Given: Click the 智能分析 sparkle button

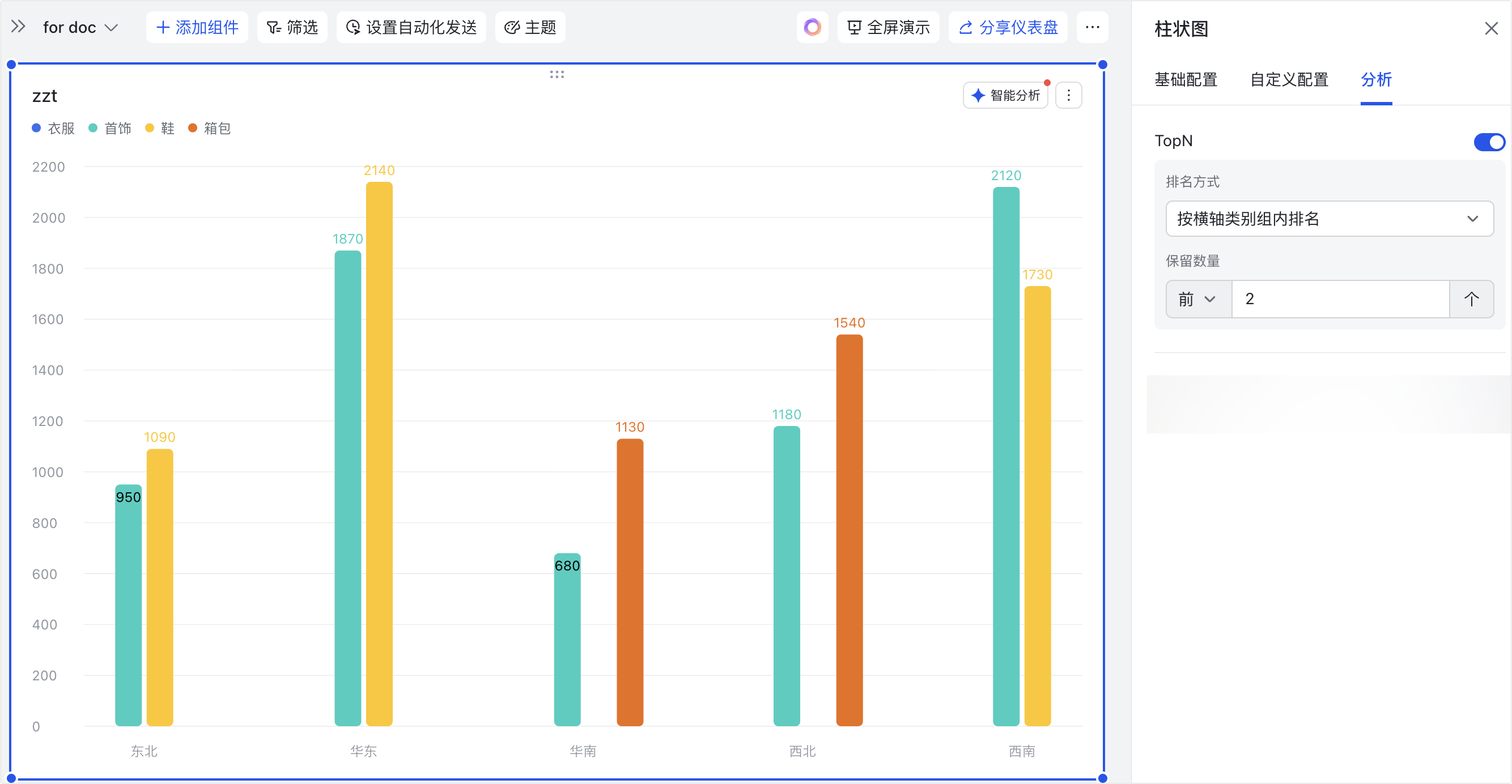Looking at the screenshot, I should pos(1006,95).
